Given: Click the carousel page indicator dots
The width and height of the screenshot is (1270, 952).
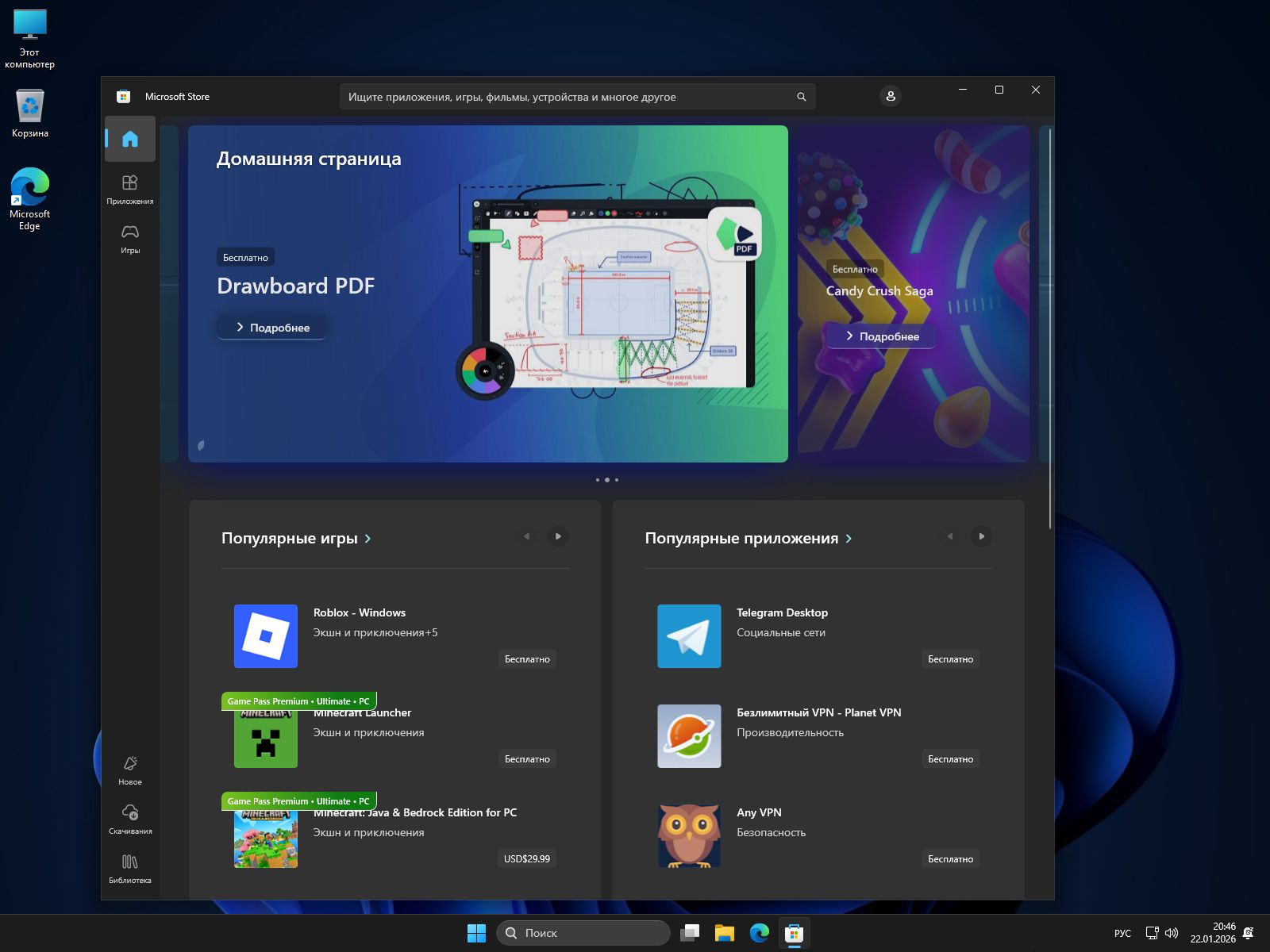Looking at the screenshot, I should pyautogui.click(x=606, y=480).
